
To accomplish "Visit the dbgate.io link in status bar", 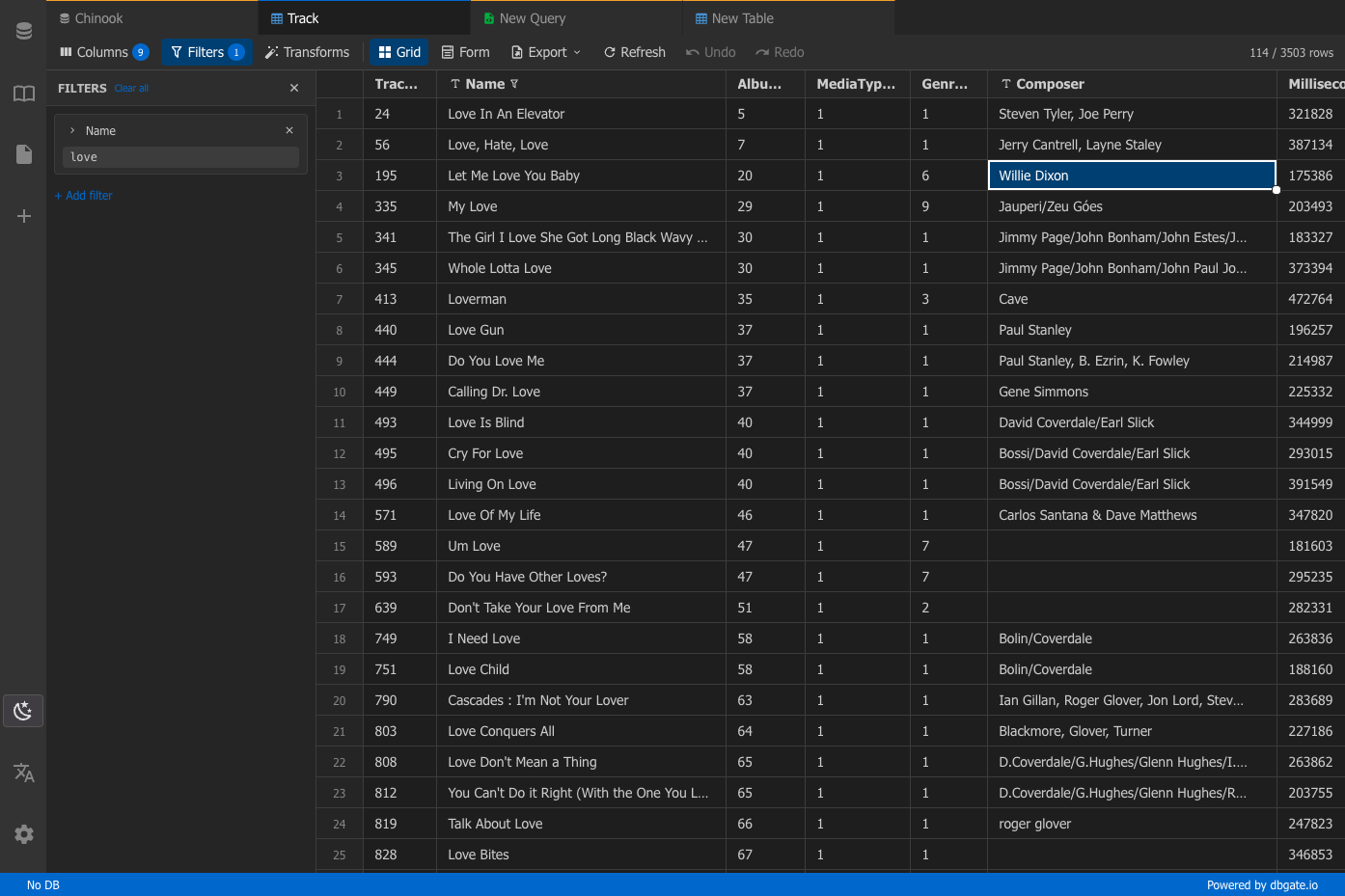I will (x=1262, y=885).
